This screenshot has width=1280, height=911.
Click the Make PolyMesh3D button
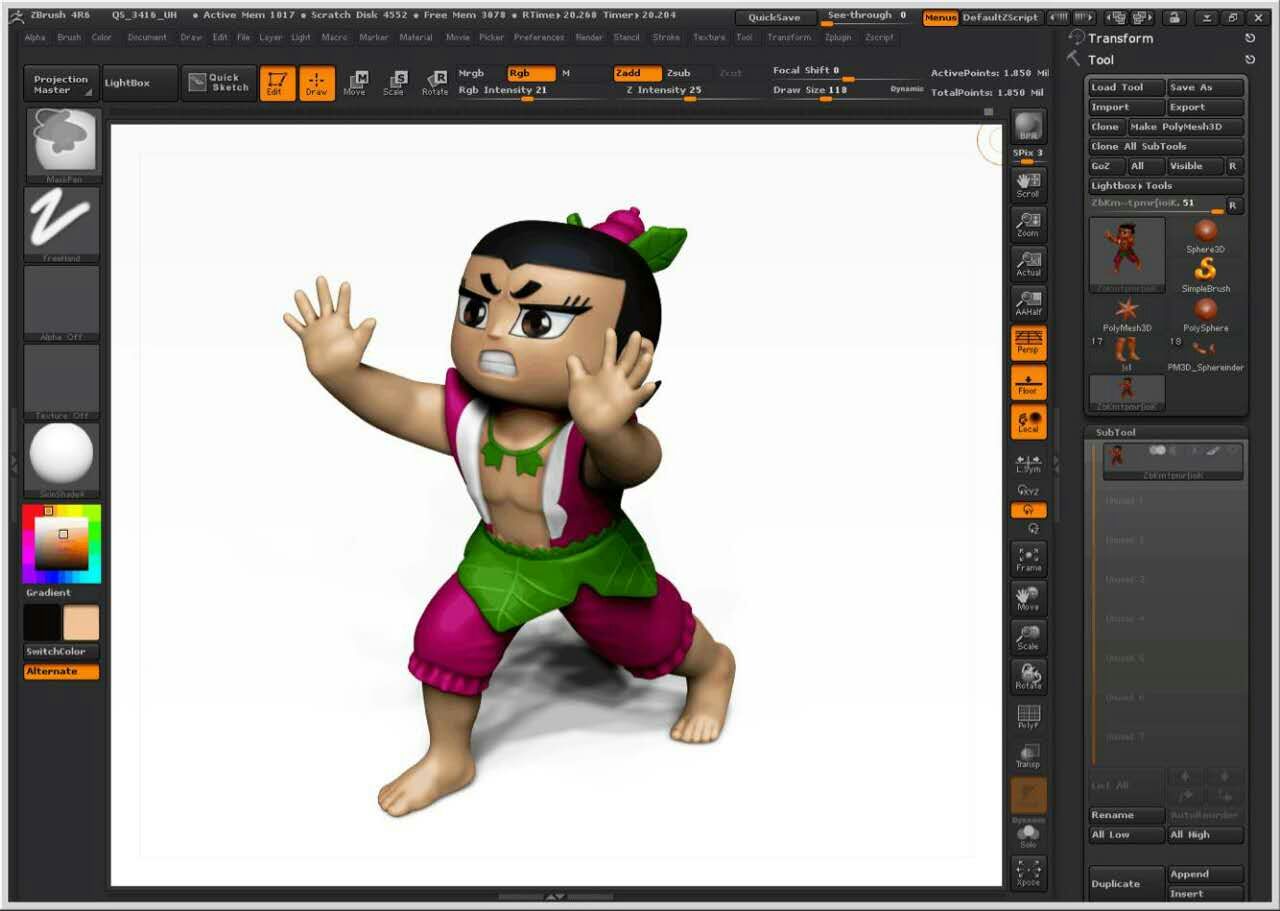point(1186,127)
